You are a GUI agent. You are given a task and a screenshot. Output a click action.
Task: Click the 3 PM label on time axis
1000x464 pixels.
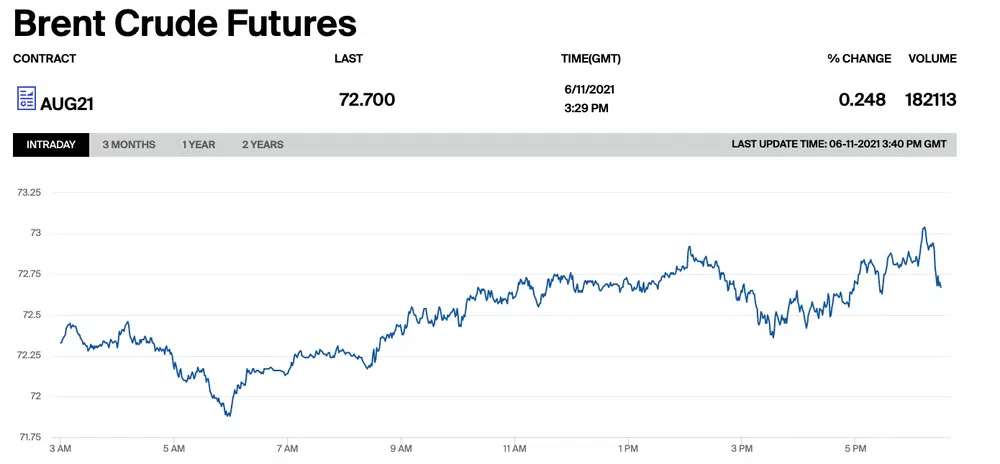[x=742, y=448]
